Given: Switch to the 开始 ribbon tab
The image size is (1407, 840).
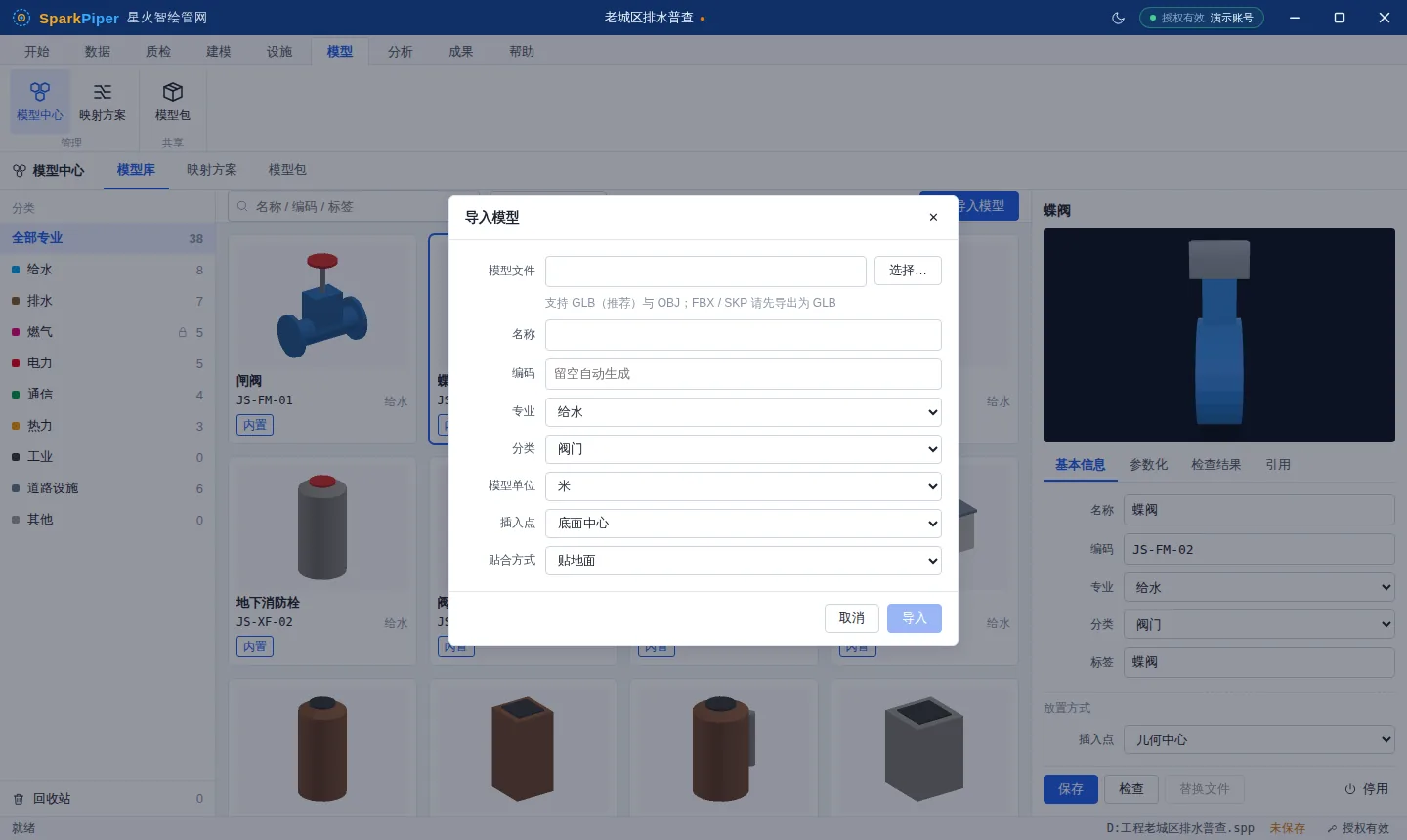Looking at the screenshot, I should pos(37,52).
